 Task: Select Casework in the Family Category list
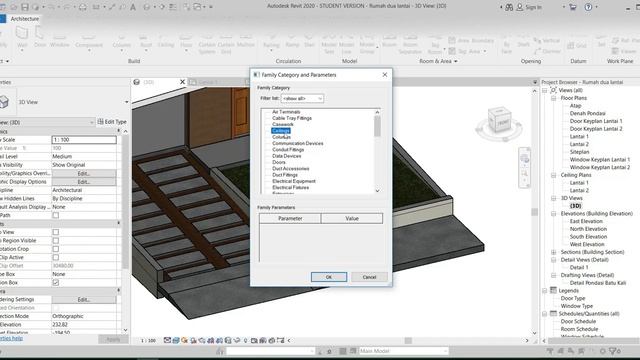click(x=282, y=124)
